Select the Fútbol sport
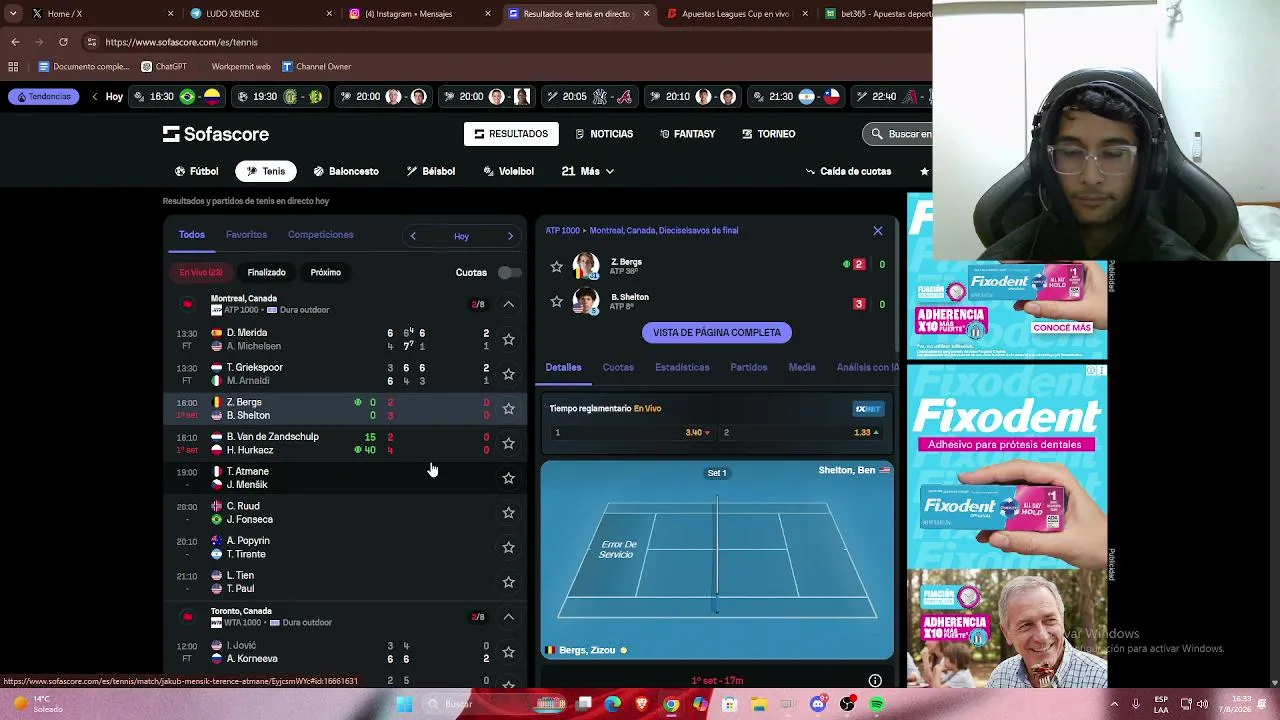 196,172
